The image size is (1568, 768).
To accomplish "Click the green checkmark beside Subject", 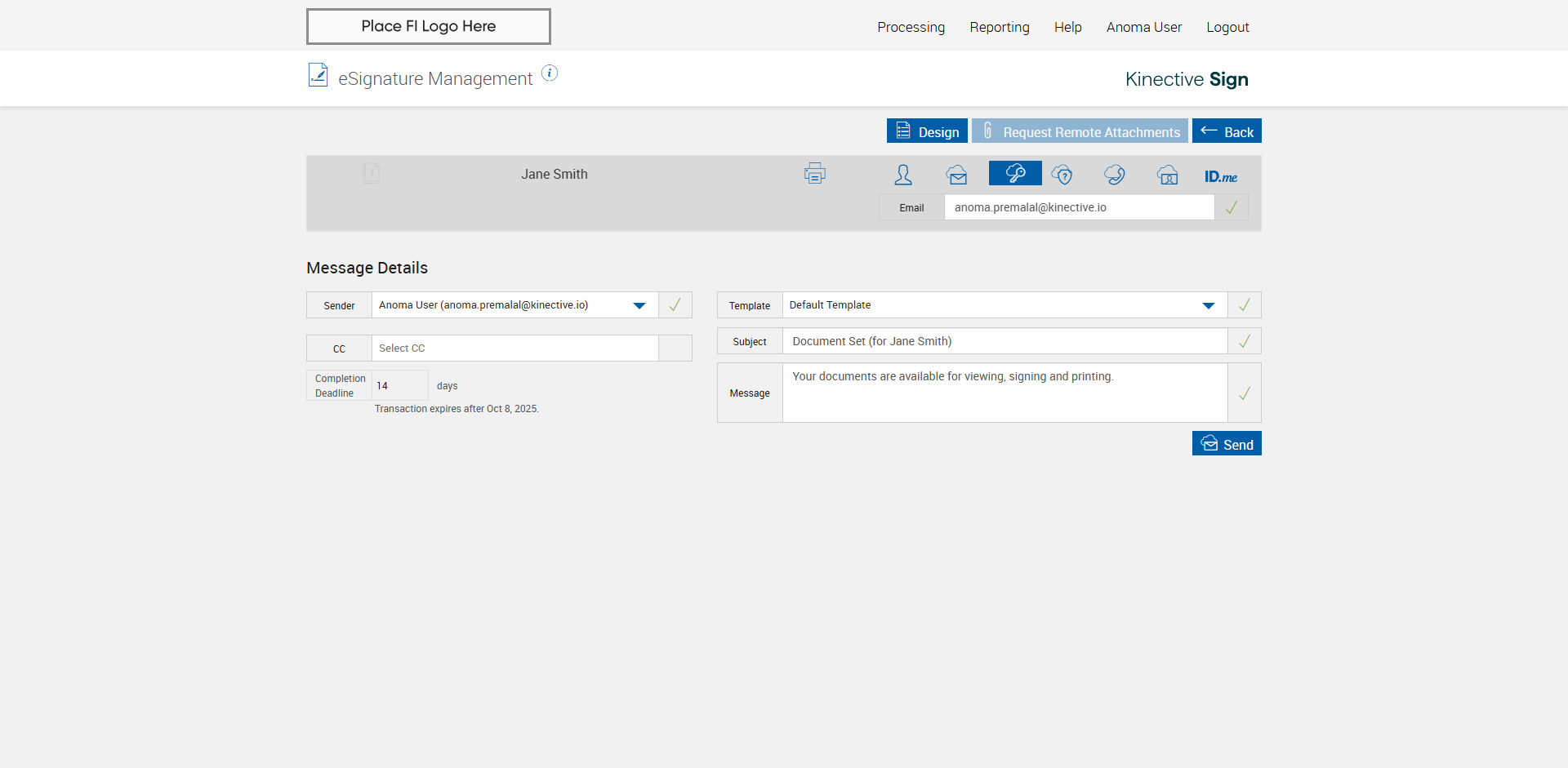I will [x=1245, y=341].
